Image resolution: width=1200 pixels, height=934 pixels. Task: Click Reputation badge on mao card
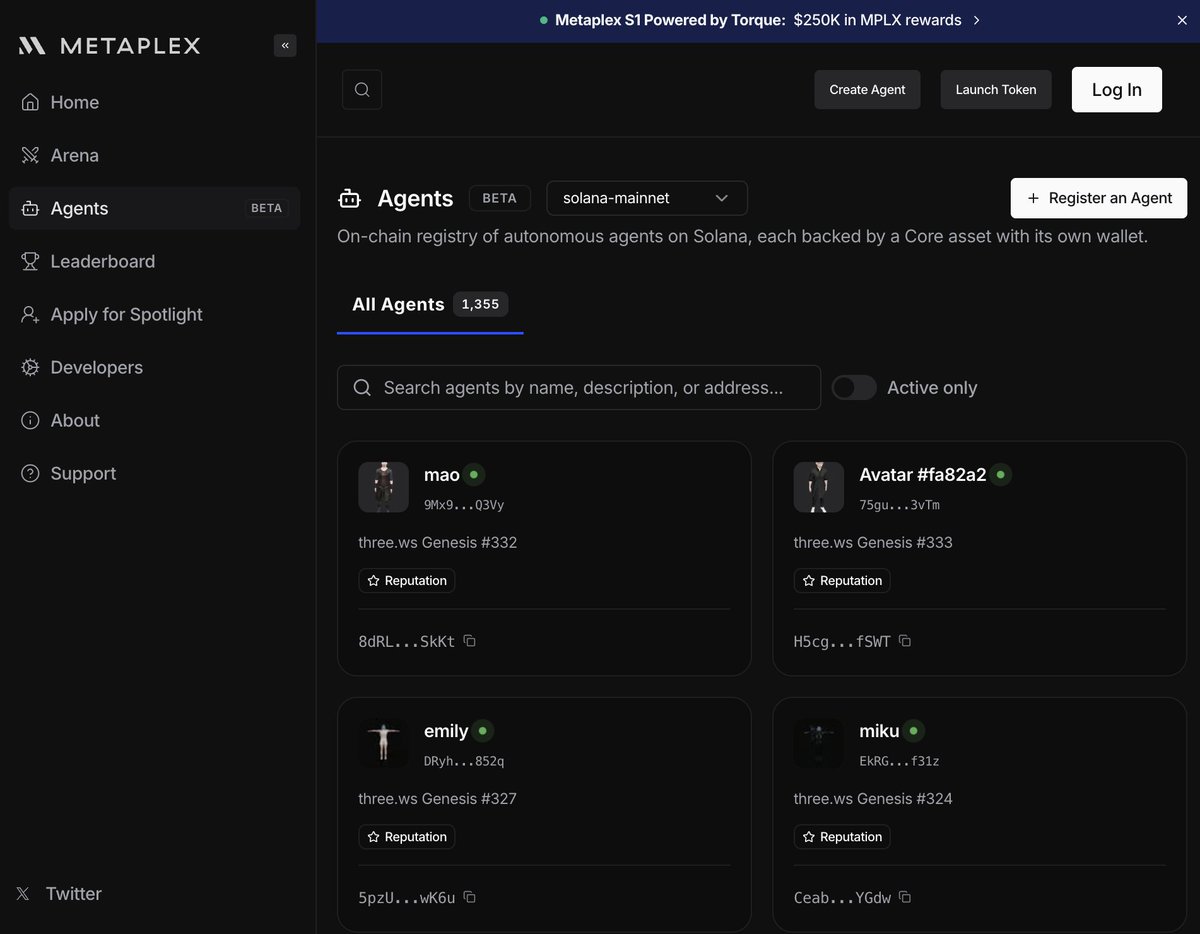coord(407,580)
